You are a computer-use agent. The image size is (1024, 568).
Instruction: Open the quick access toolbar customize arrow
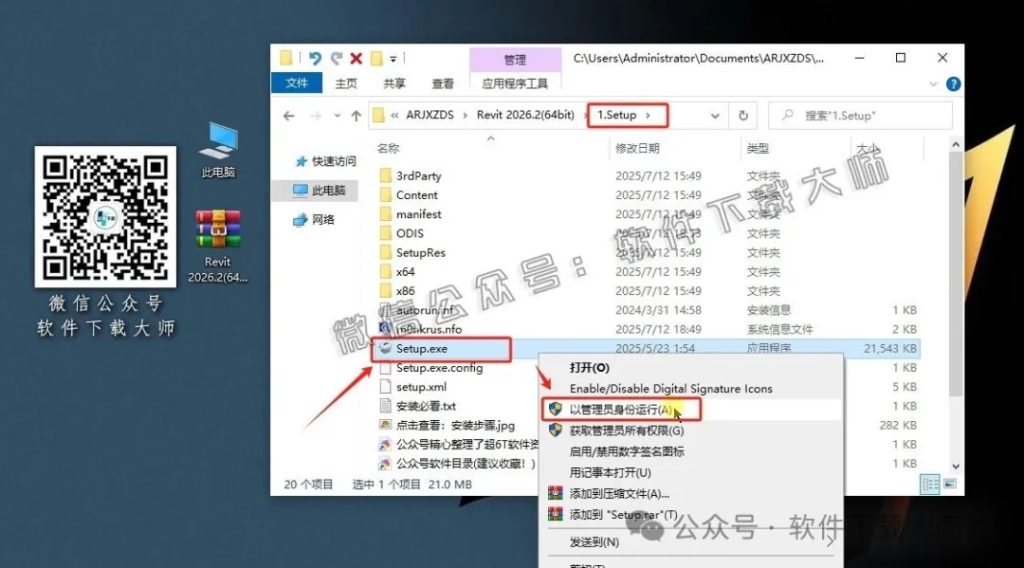point(393,59)
